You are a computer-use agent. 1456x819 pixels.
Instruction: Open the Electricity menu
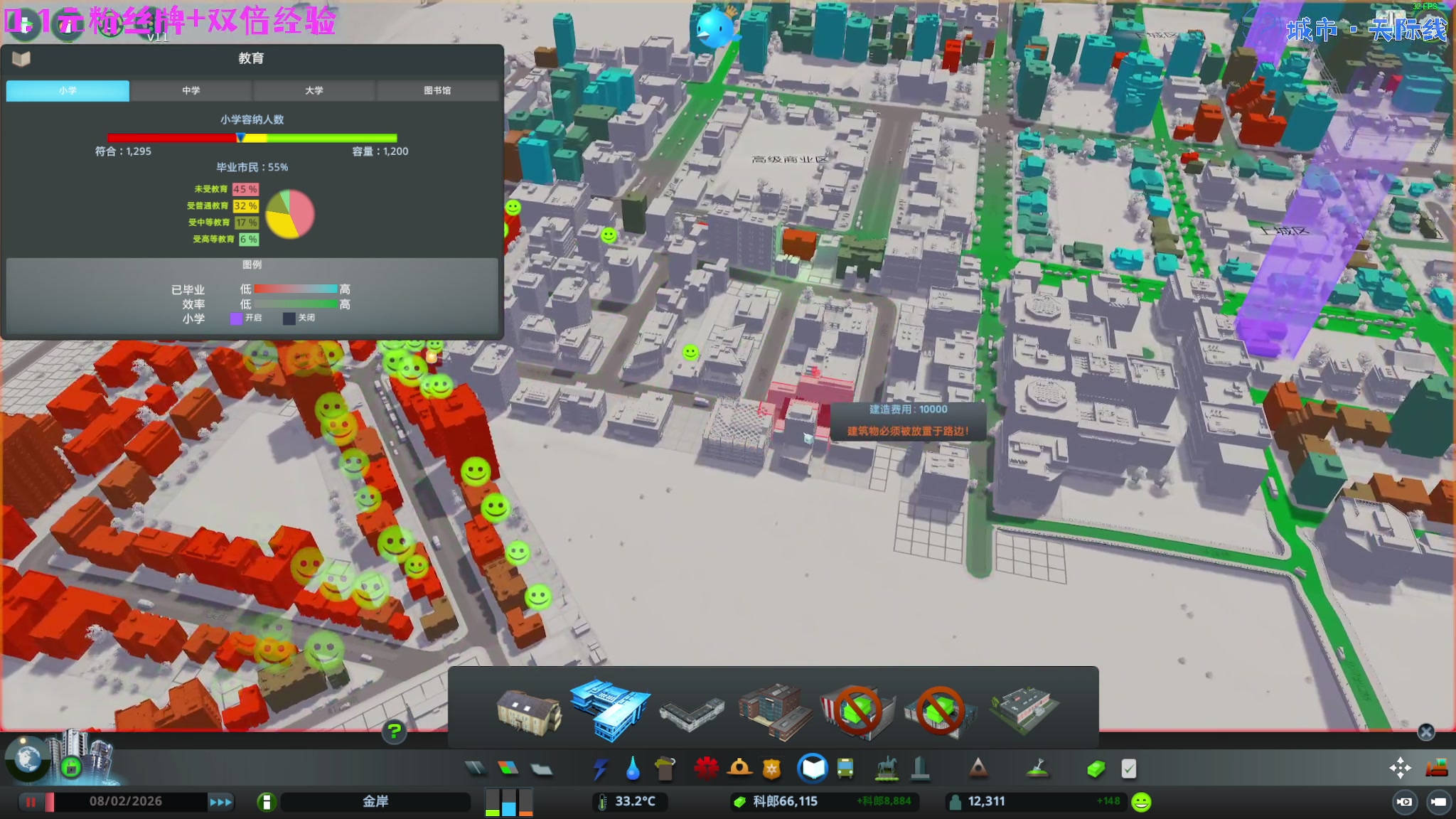[601, 769]
